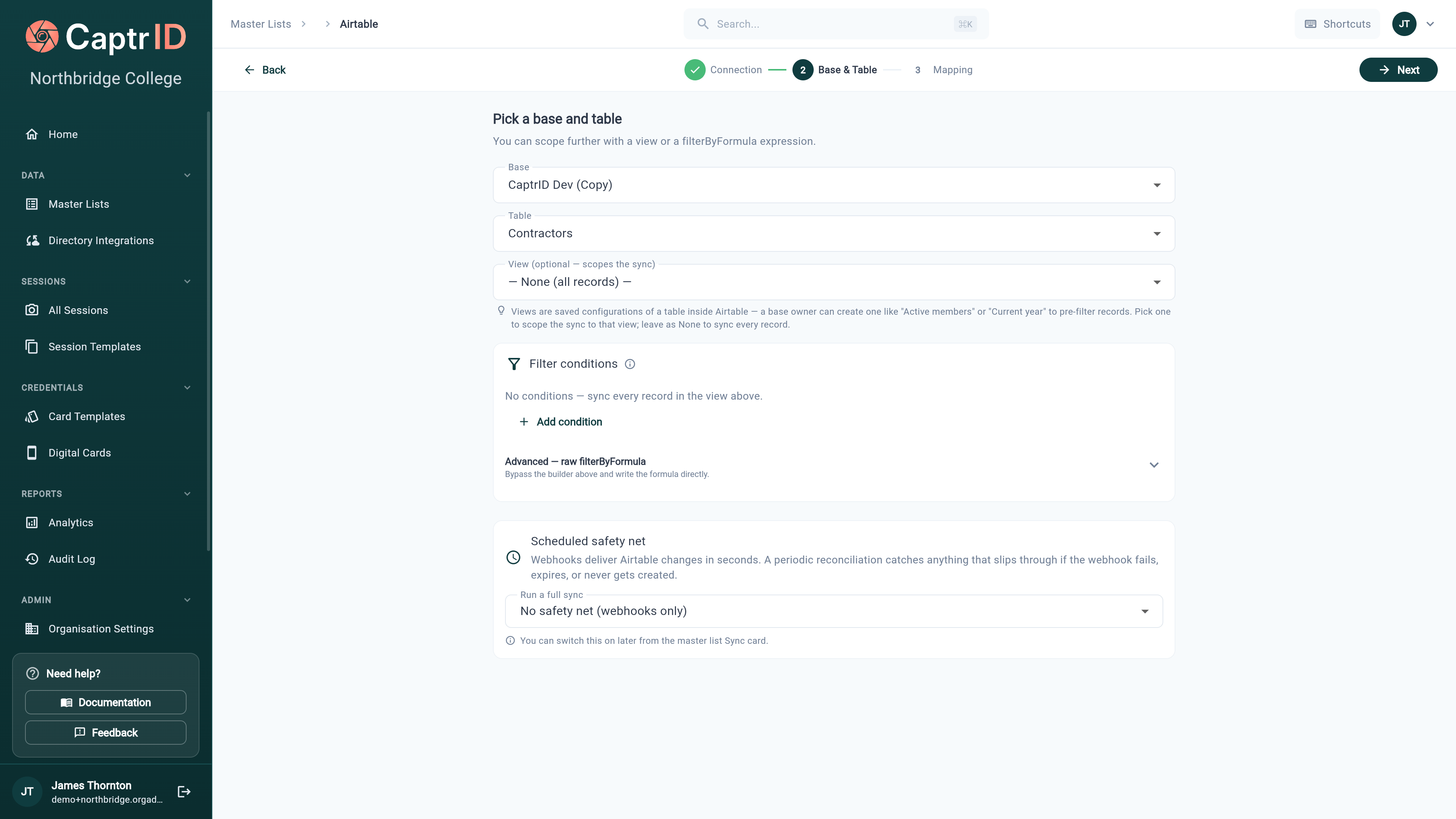The height and width of the screenshot is (819, 1456).
Task: Click the keyboard icon in Shortcuts
Action: tap(1311, 24)
